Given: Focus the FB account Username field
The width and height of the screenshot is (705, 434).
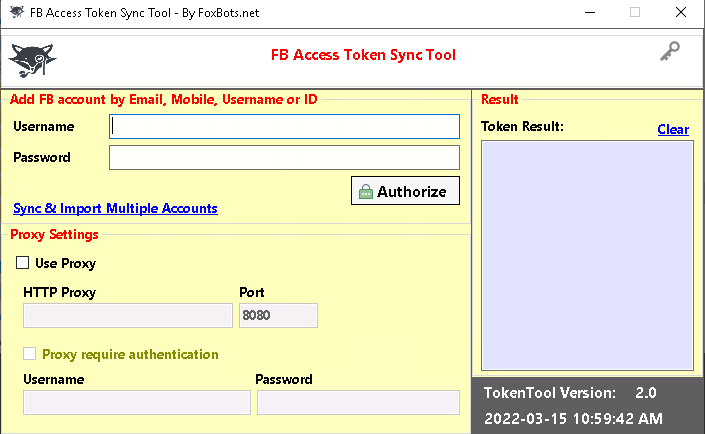Looking at the screenshot, I should click(x=284, y=126).
